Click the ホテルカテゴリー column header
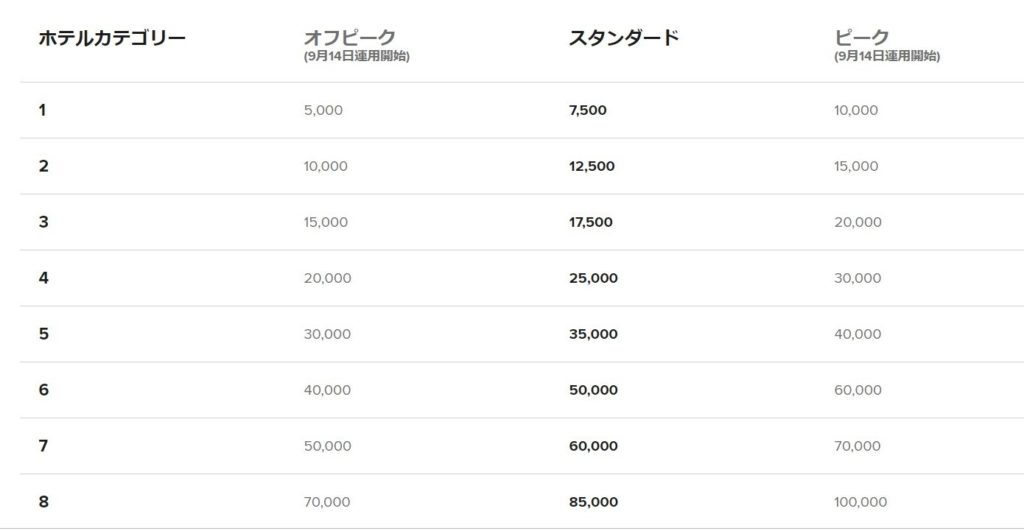 click(112, 38)
